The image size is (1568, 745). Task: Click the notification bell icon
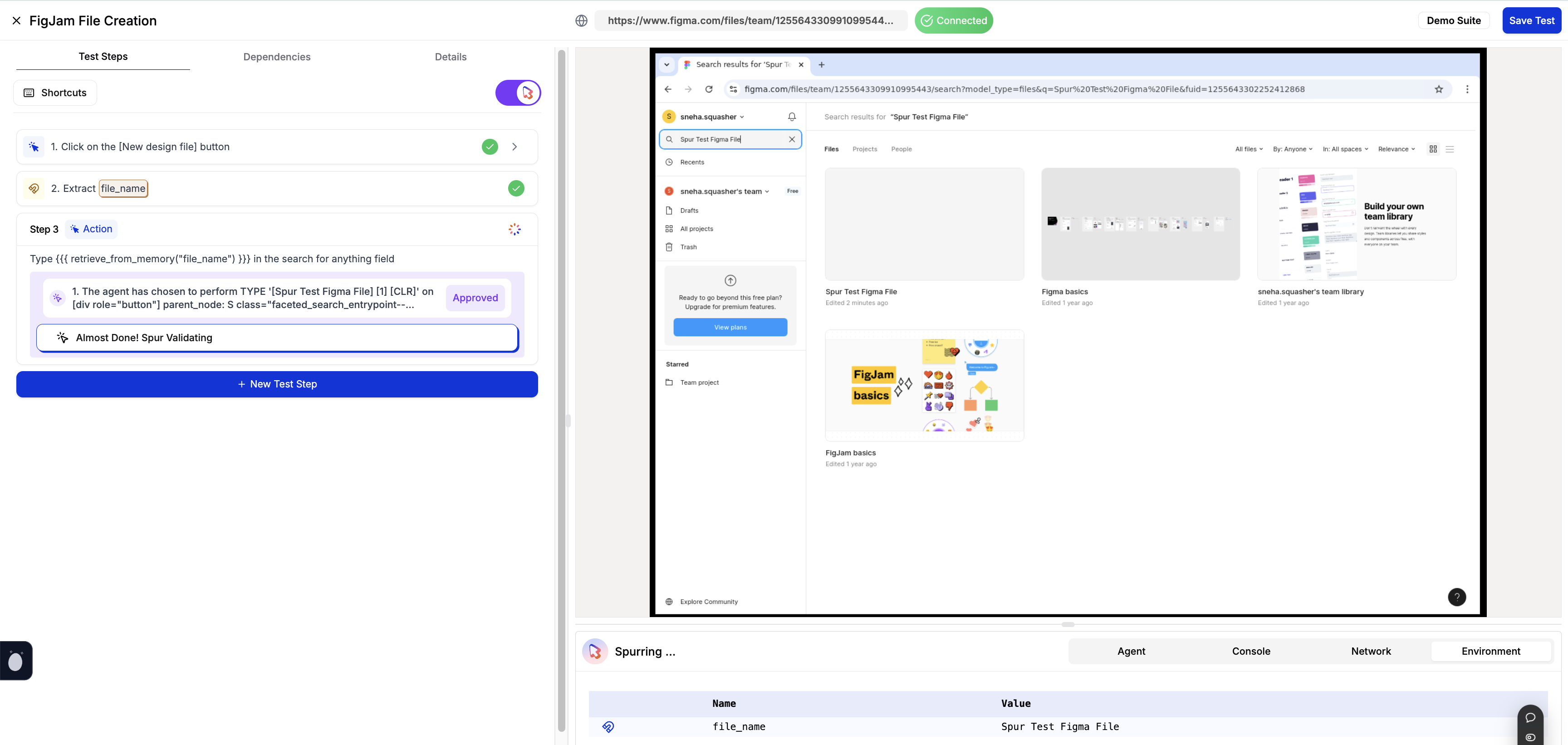coord(792,116)
